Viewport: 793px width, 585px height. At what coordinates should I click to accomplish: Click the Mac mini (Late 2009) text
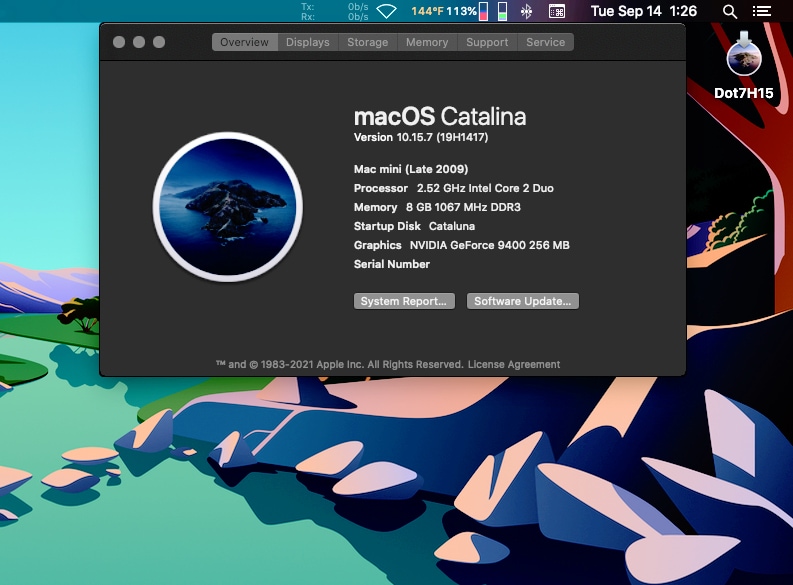pyautogui.click(x=411, y=169)
